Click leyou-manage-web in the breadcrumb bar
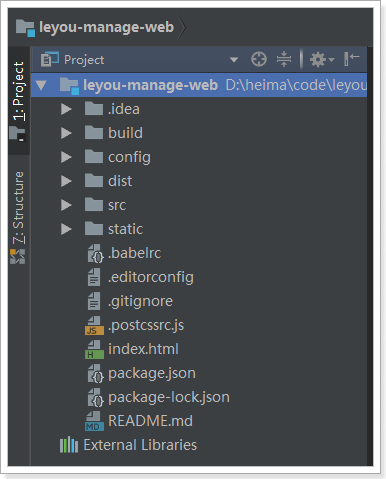This screenshot has height=479, width=386. click(x=106, y=27)
